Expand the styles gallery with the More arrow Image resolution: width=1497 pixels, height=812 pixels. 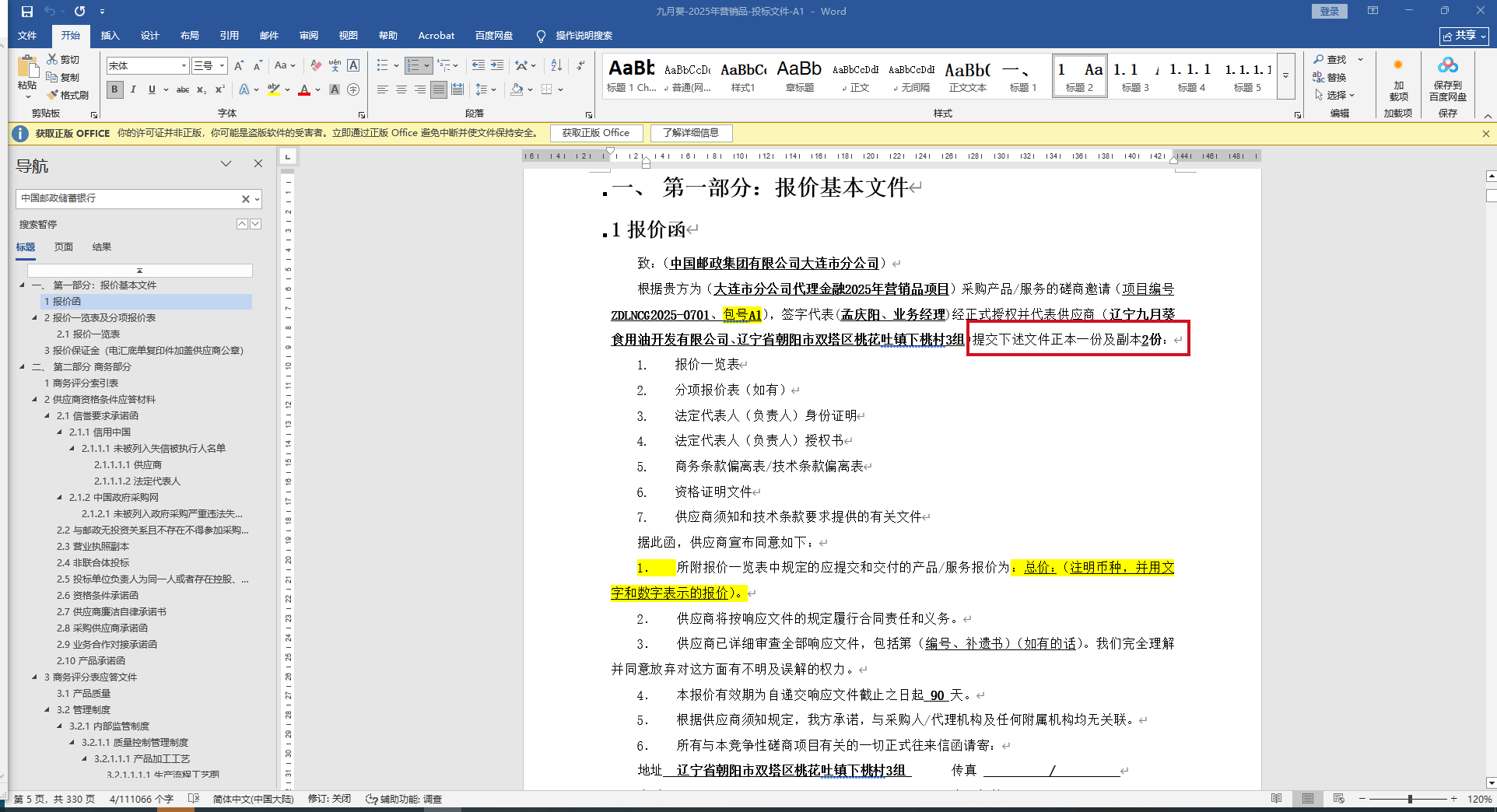(1286, 75)
